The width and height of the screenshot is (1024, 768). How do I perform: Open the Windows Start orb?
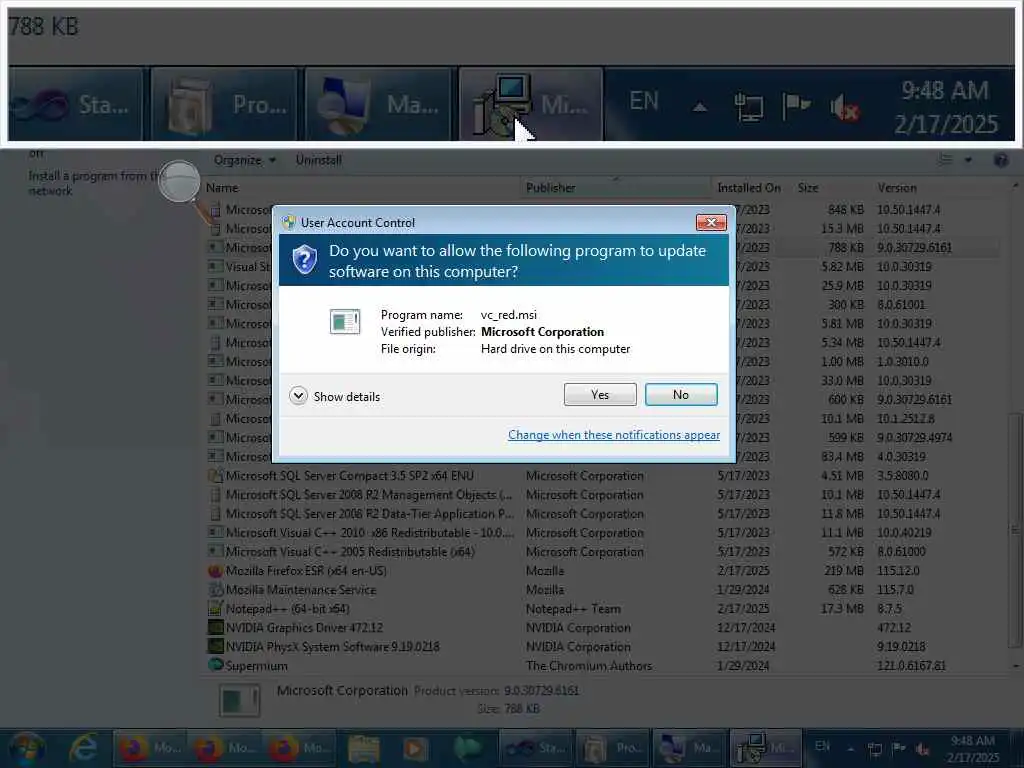26,748
